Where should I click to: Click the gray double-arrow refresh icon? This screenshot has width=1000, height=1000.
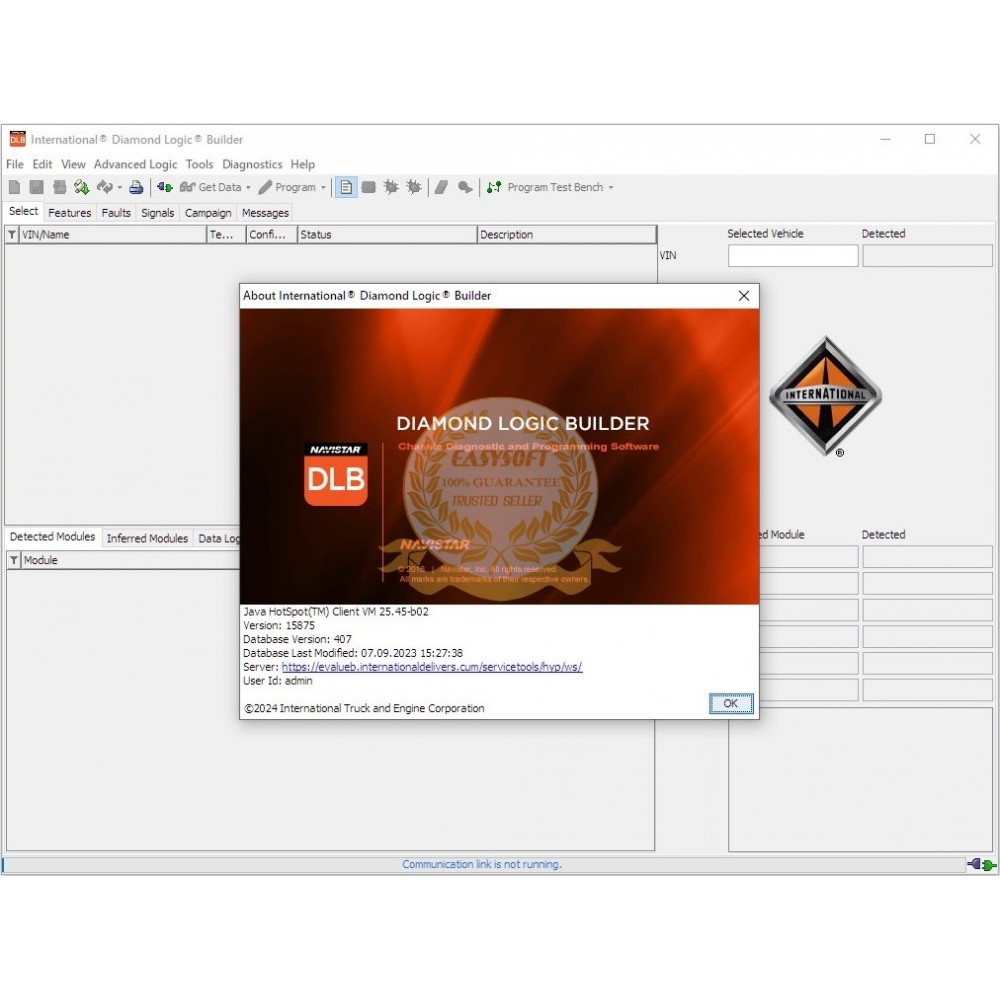pos(104,187)
